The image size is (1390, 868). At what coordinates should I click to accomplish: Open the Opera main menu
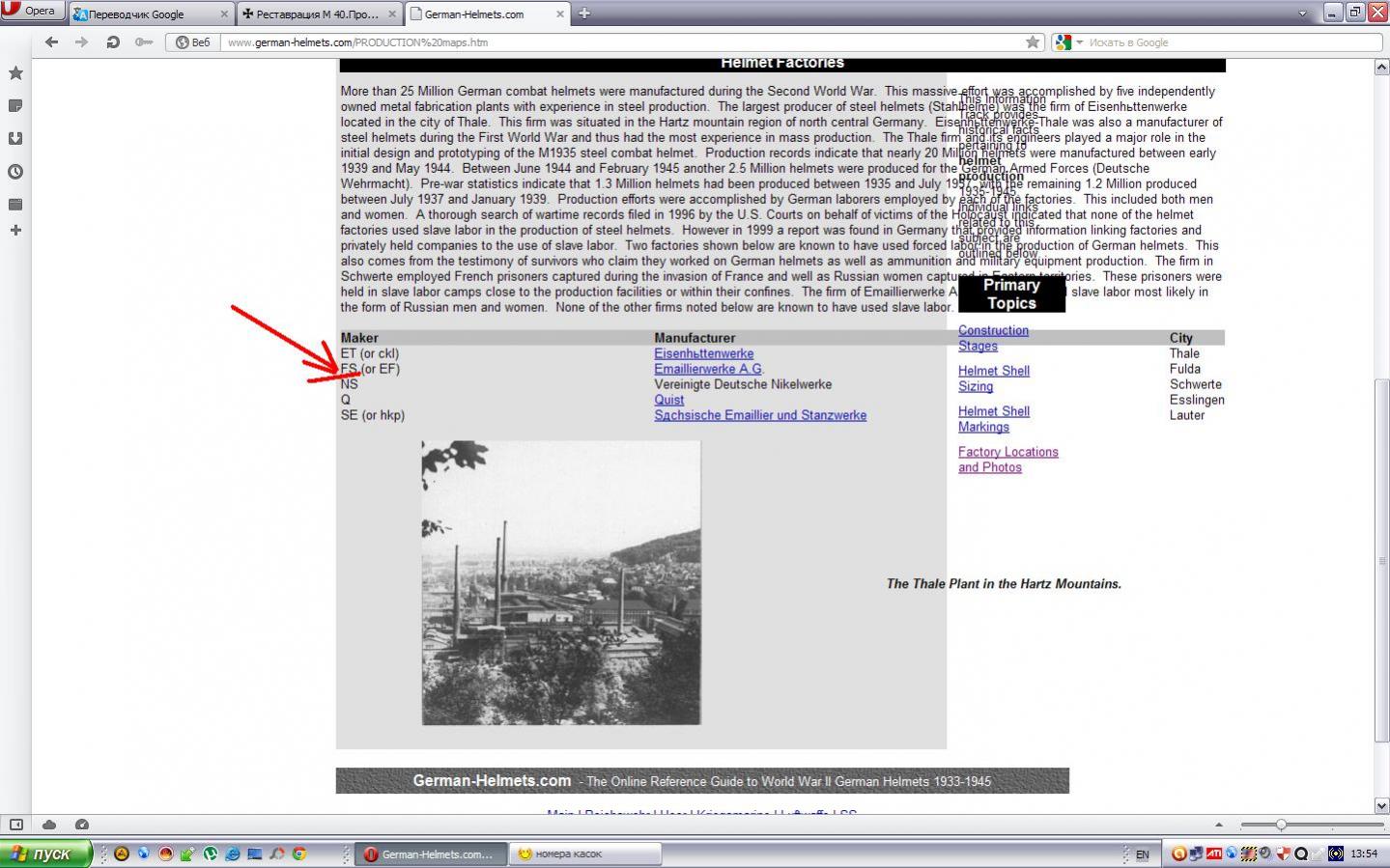pyautogui.click(x=33, y=12)
